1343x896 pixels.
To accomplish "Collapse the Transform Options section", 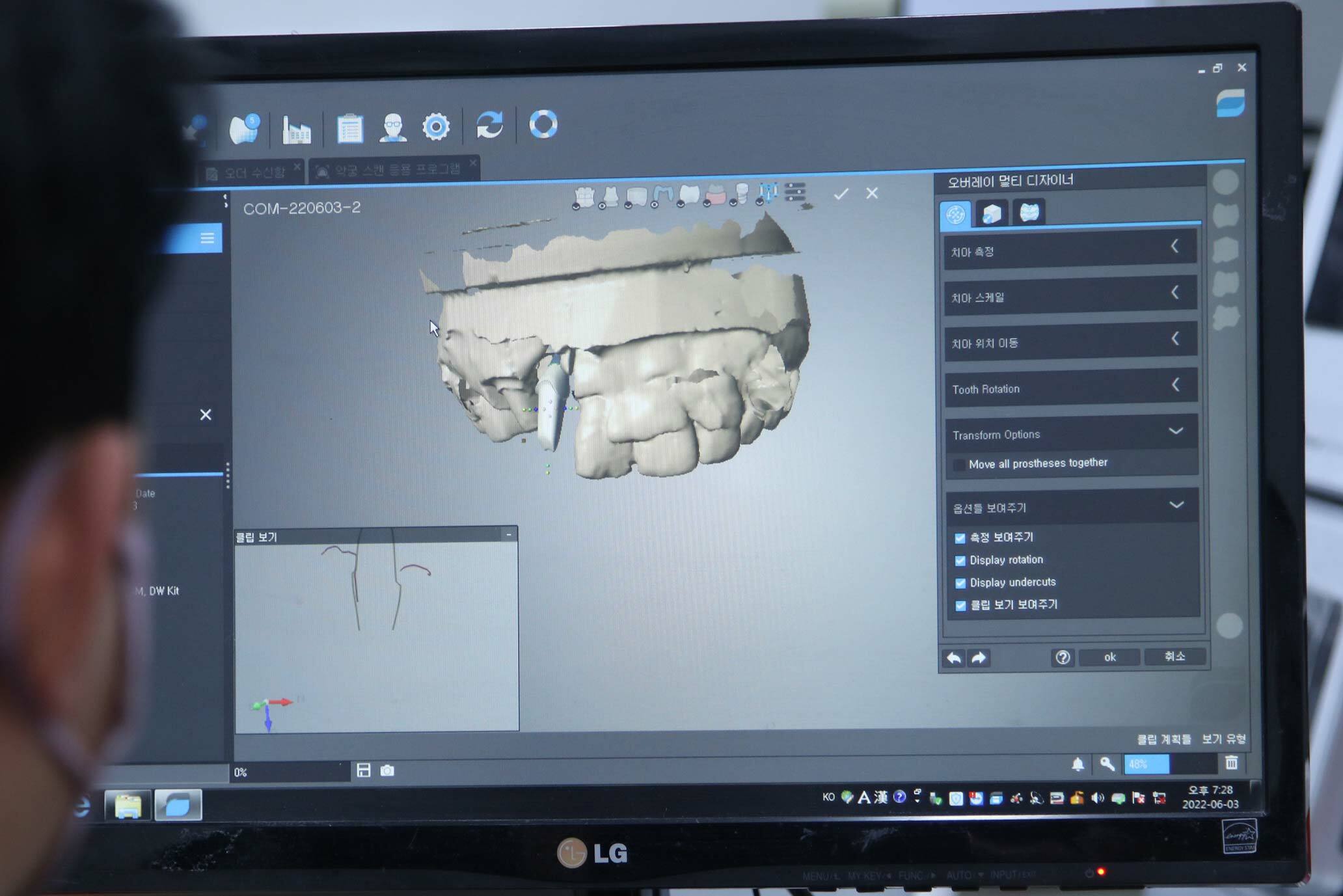I will point(1072,433).
